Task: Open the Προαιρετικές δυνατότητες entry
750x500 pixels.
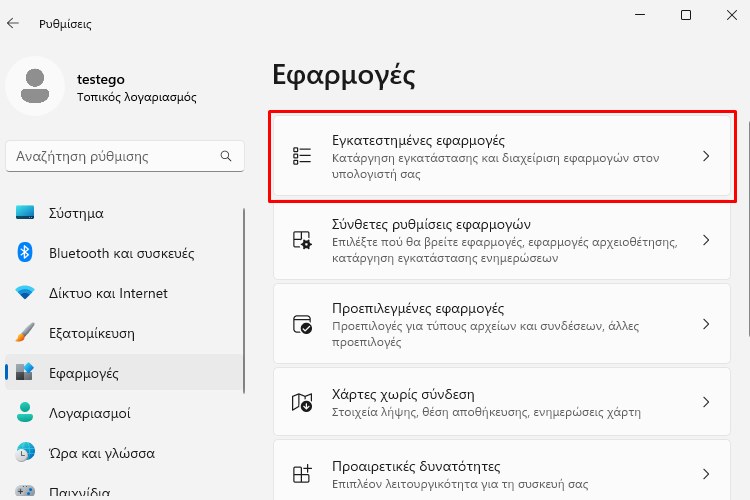Action: tap(502, 471)
